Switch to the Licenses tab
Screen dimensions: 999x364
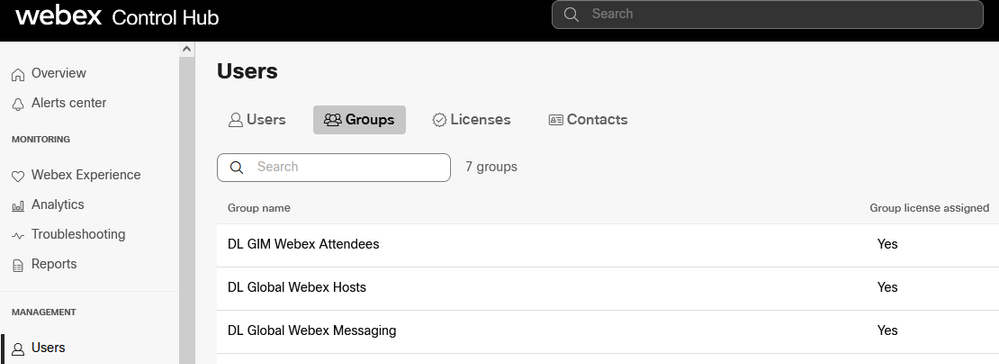tap(471, 120)
